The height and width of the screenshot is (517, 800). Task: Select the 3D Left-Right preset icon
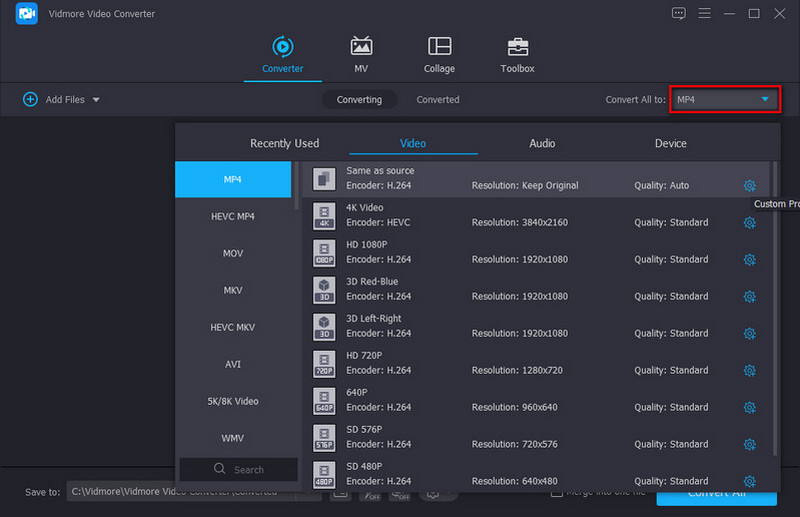tap(324, 327)
